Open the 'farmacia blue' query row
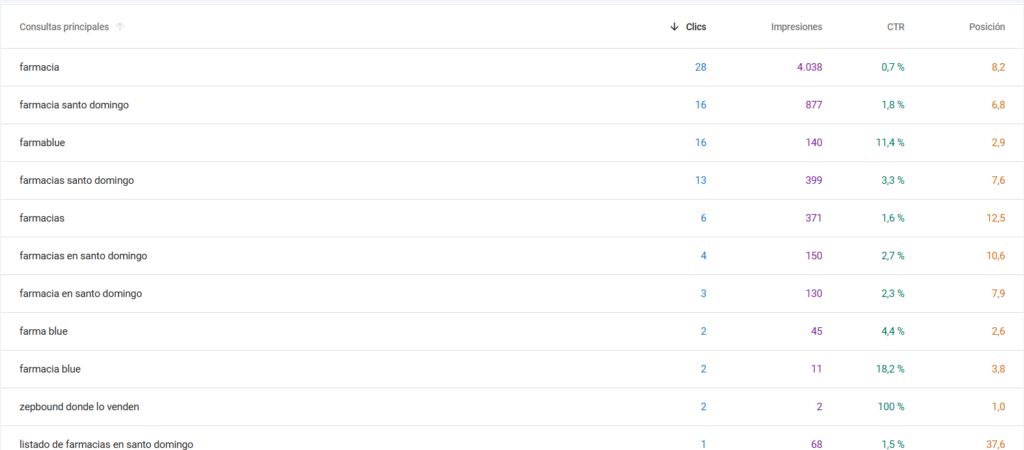The height and width of the screenshot is (450, 1024). [512, 369]
